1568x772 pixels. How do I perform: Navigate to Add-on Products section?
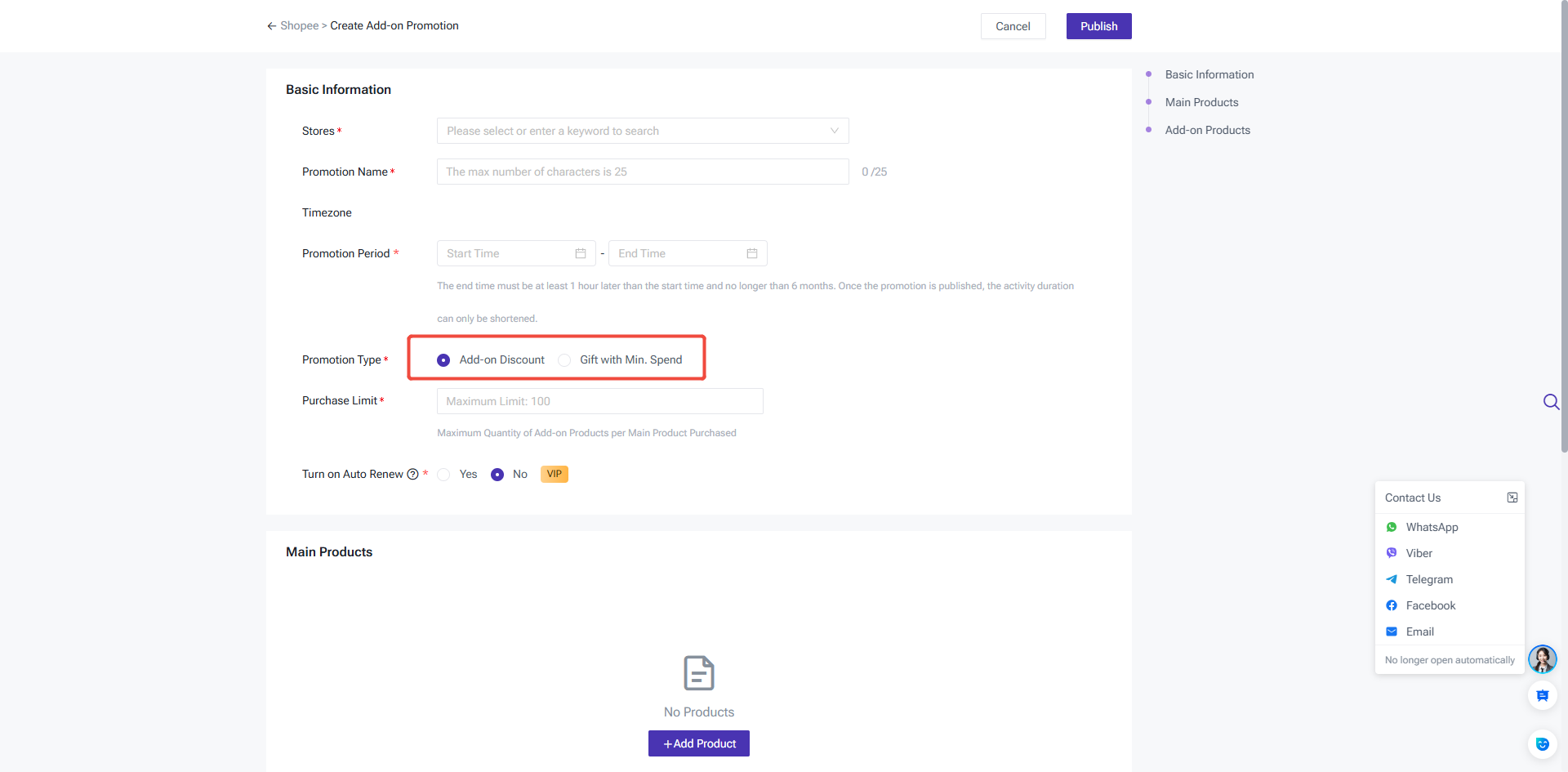pyautogui.click(x=1207, y=130)
